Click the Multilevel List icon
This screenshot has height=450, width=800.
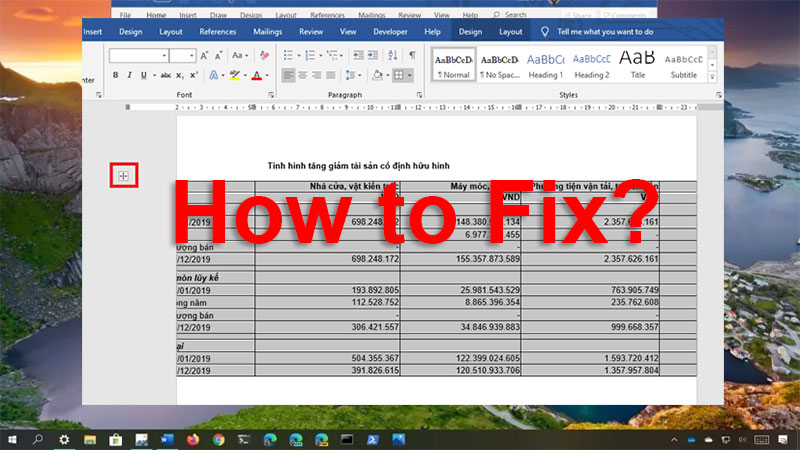(332, 55)
